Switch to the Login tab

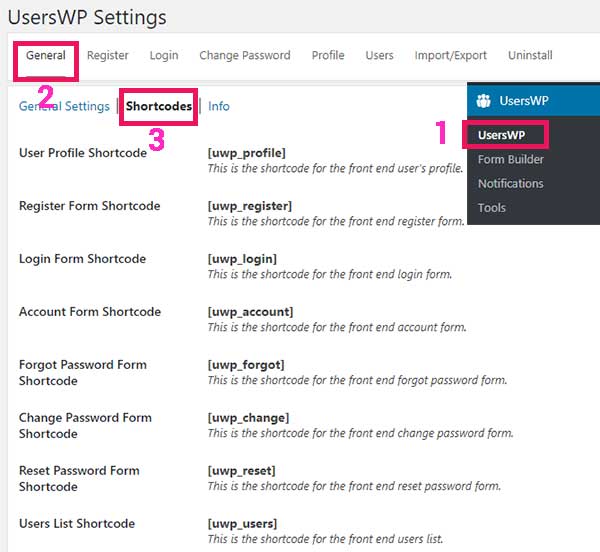click(164, 55)
